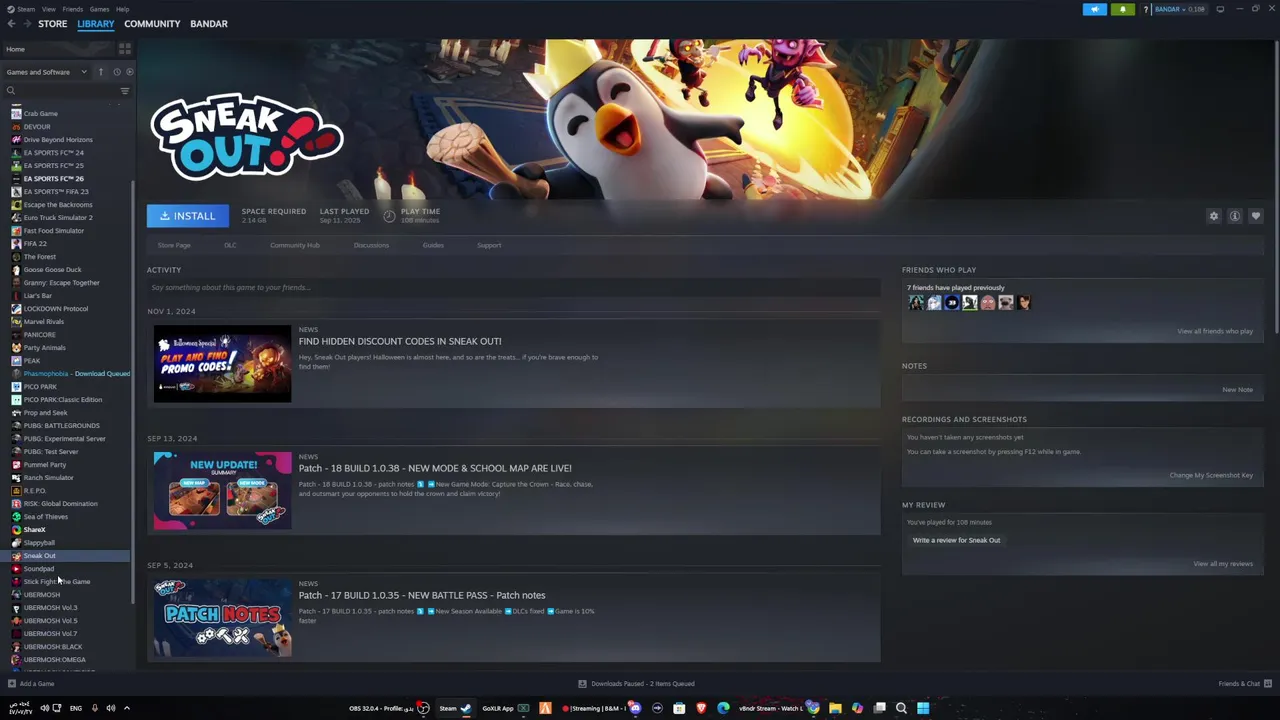1280x720 pixels.
Task: Open the Guides link
Action: (433, 245)
